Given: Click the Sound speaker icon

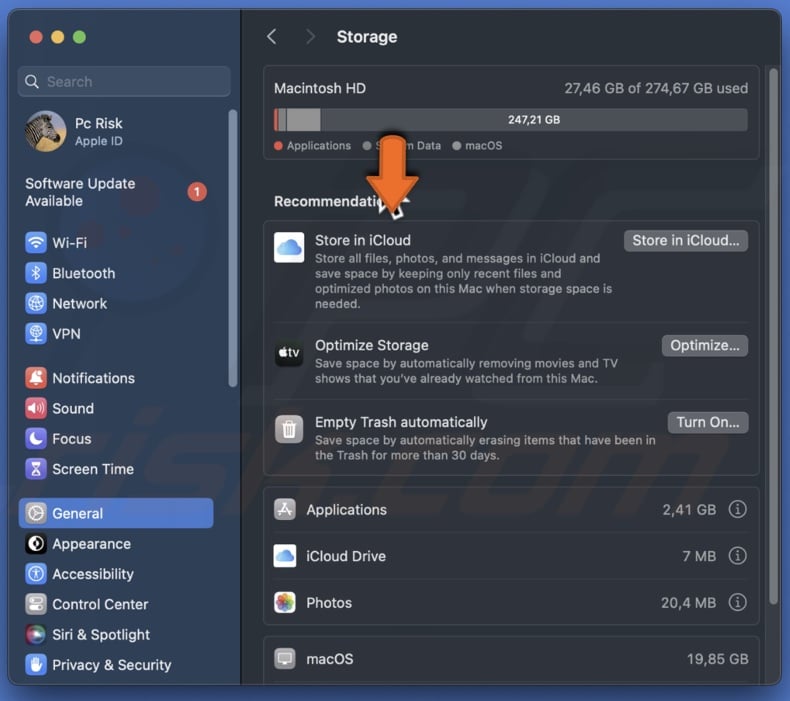Looking at the screenshot, I should 36,408.
